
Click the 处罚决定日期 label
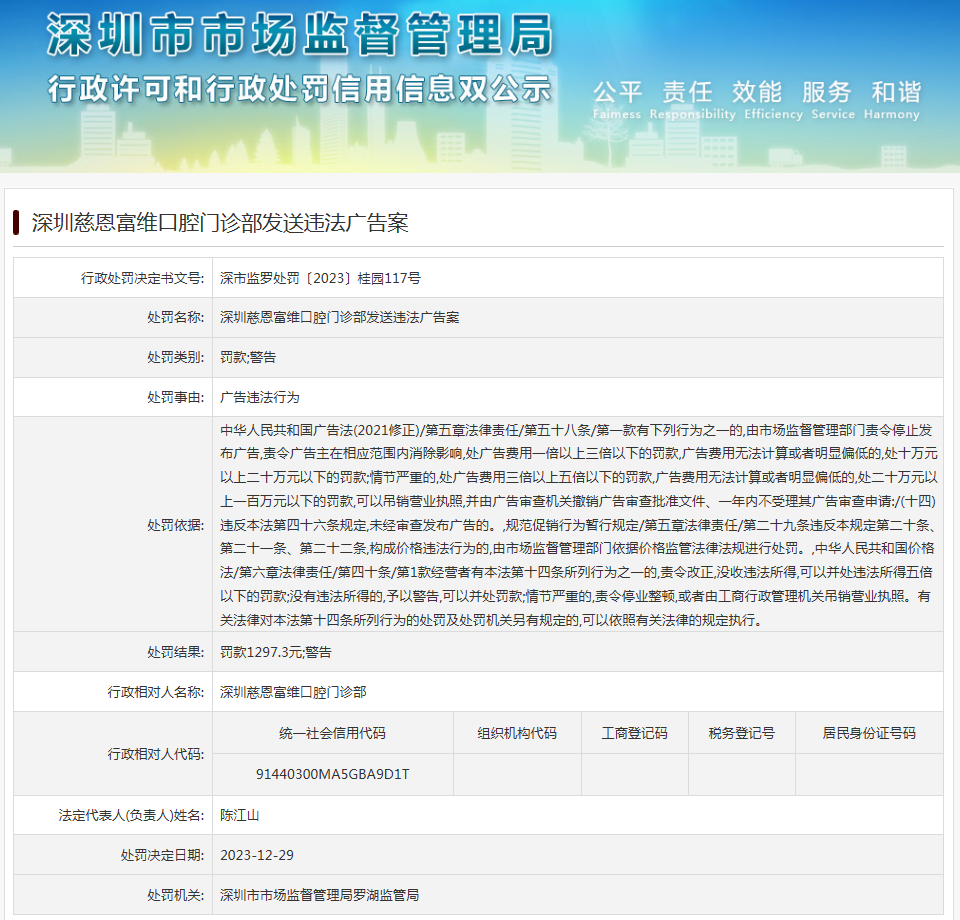coord(163,855)
